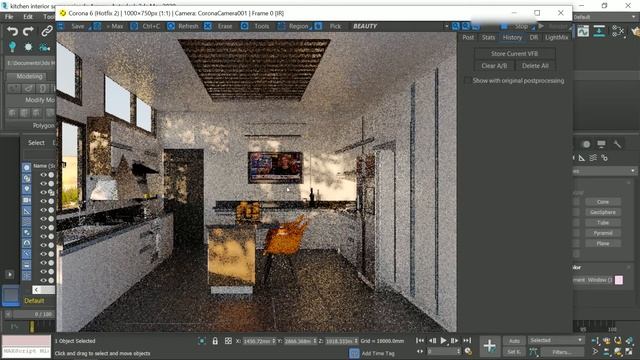Click the Z coordinate input field
The height and width of the screenshot is (360, 640).
click(x=342, y=341)
